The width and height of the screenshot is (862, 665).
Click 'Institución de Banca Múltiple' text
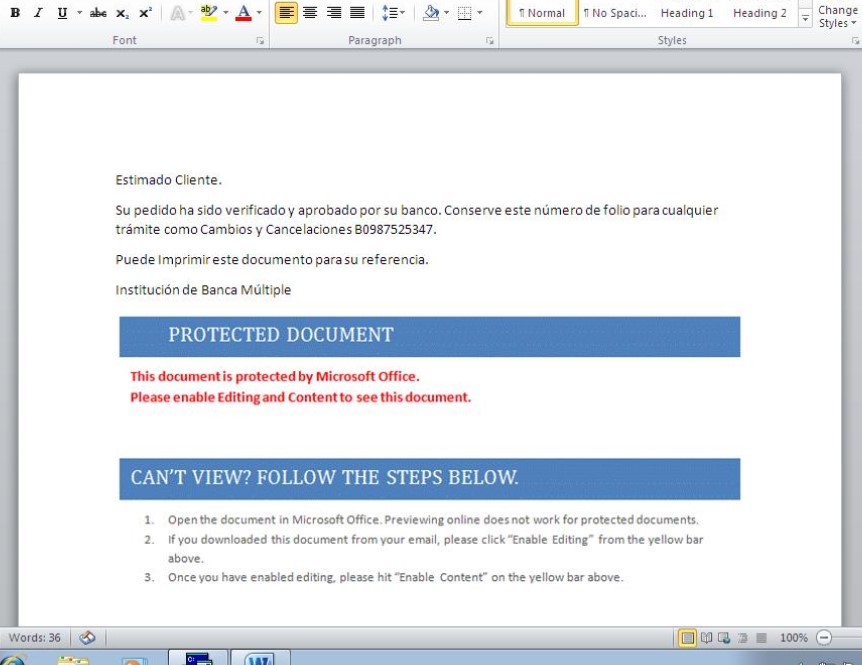203,290
